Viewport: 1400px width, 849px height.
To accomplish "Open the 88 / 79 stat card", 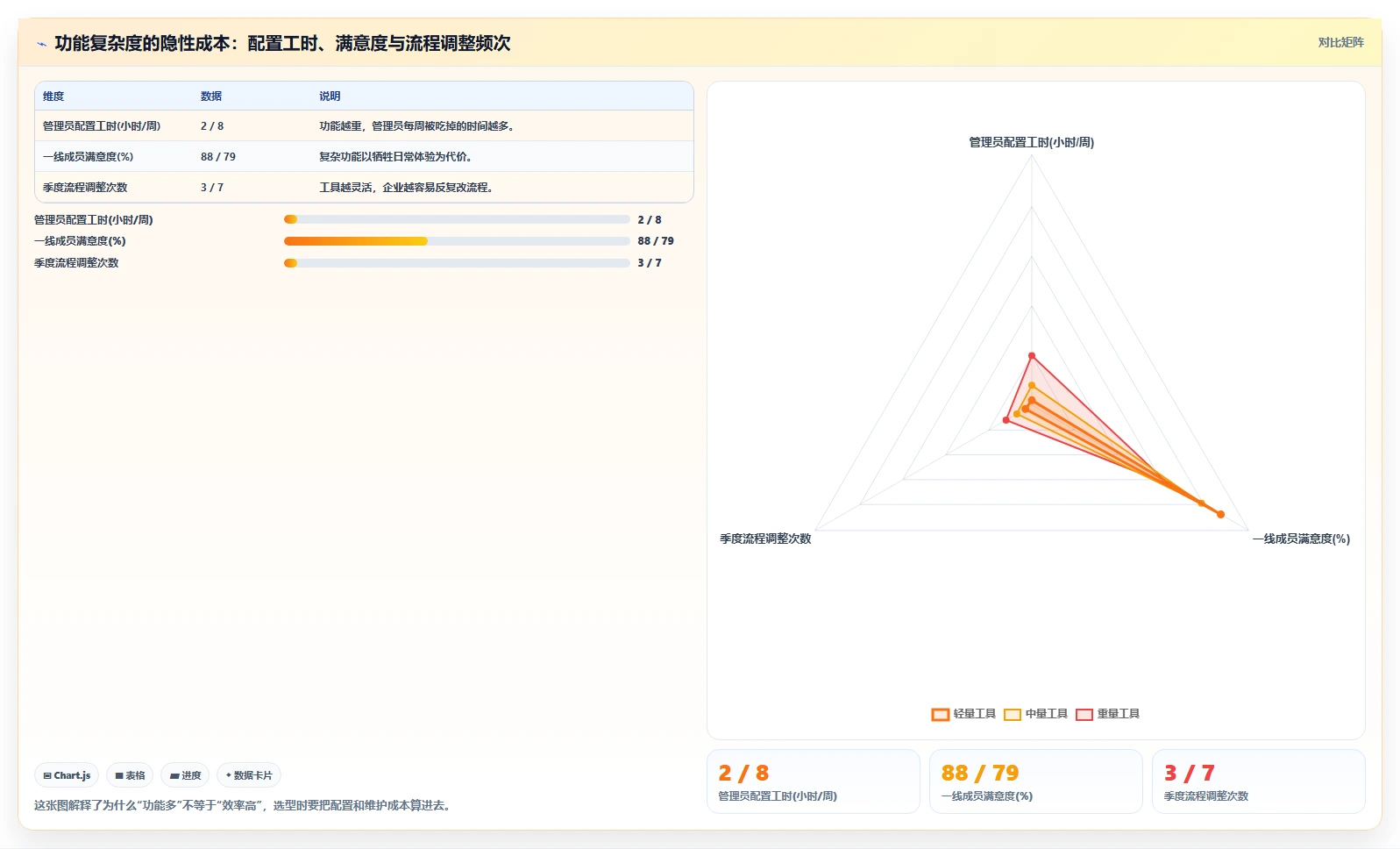I will click(1036, 781).
